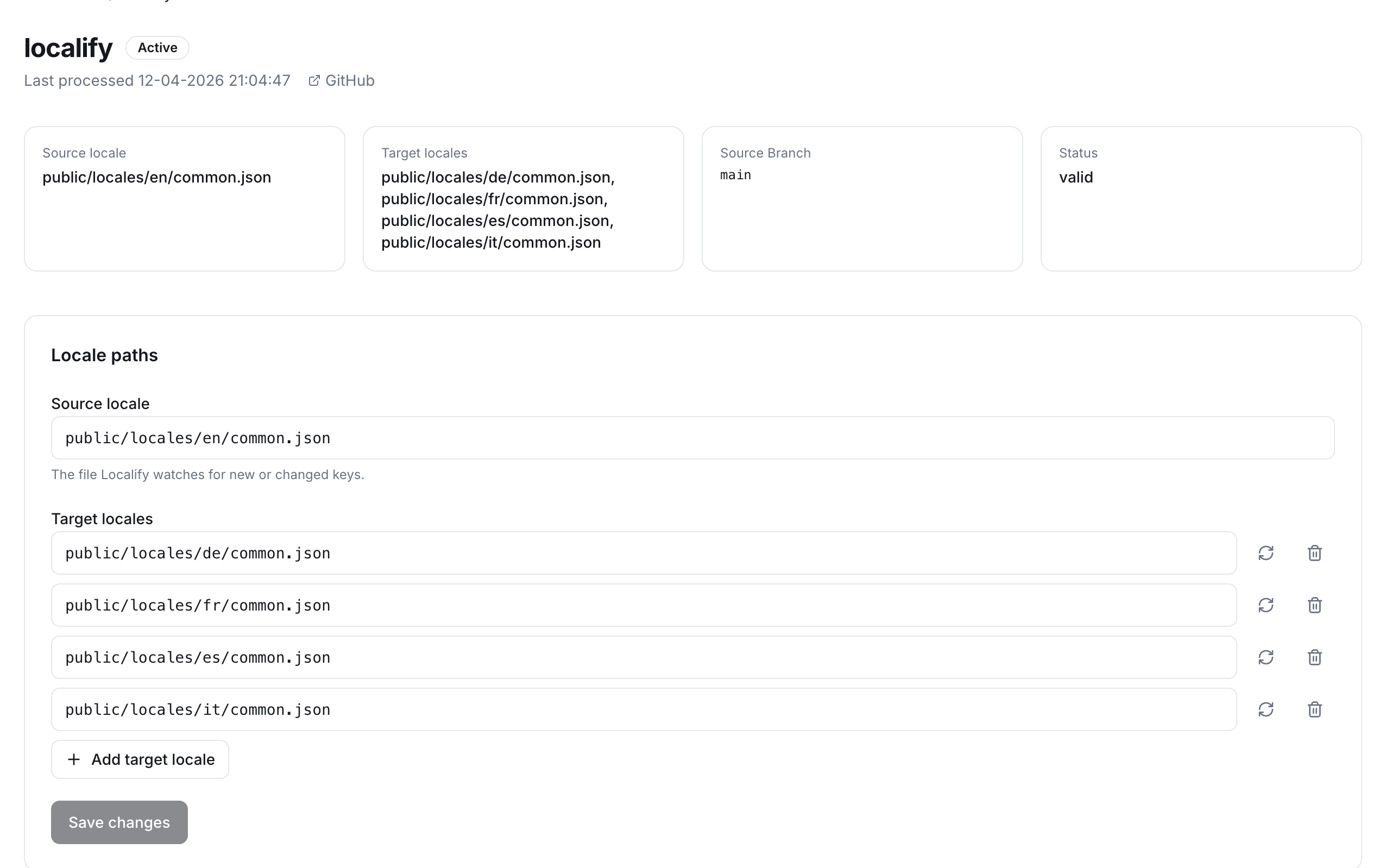Image resolution: width=1373 pixels, height=868 pixels.
Task: Click the Source locale summary card value
Action: pyautogui.click(x=157, y=178)
